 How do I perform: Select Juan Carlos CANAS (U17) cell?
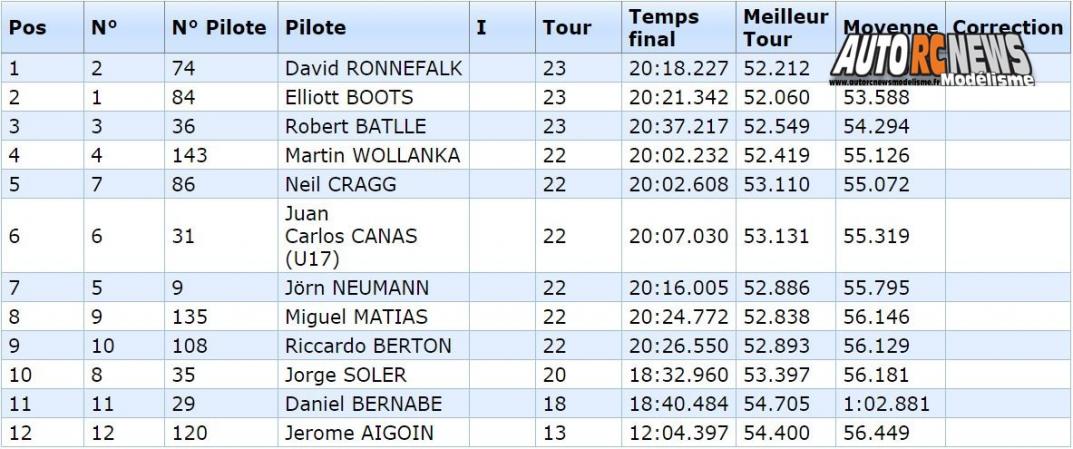click(351, 236)
